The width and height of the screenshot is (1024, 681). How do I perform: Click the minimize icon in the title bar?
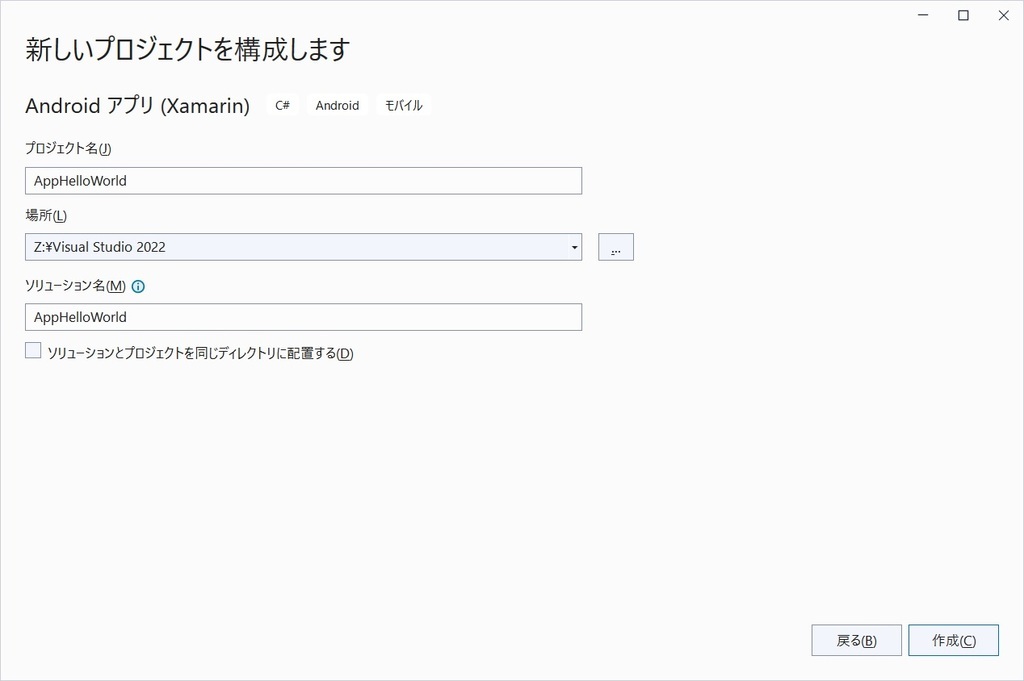pyautogui.click(x=922, y=15)
